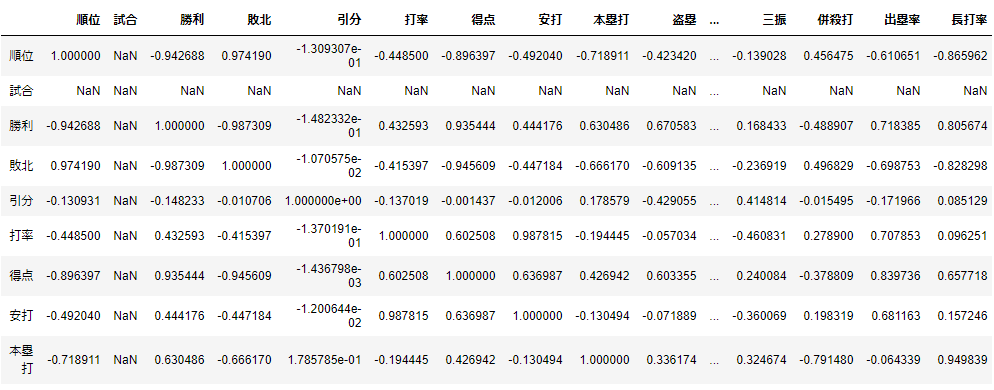
Task: Click the 三振 column header
Action: click(774, 20)
